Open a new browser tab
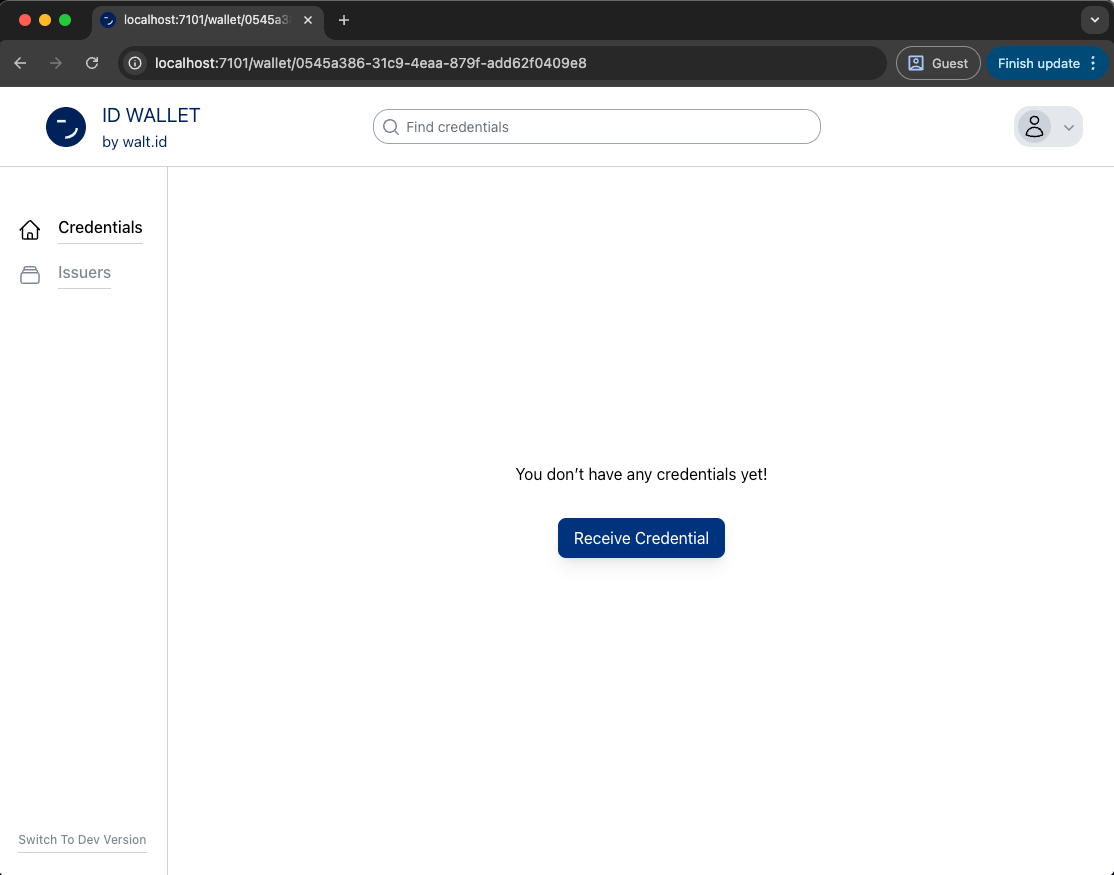 tap(344, 20)
